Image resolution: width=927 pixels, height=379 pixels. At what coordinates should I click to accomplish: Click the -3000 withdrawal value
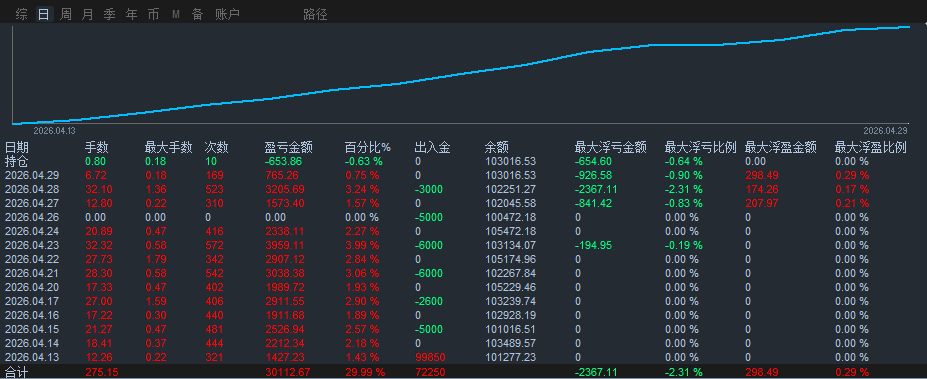[429, 189]
